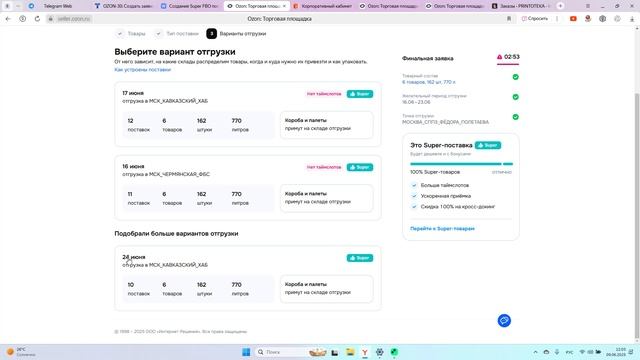The image size is (640, 360).
Task: Click the Спросить button in browser toolbar
Action: [x=535, y=19]
